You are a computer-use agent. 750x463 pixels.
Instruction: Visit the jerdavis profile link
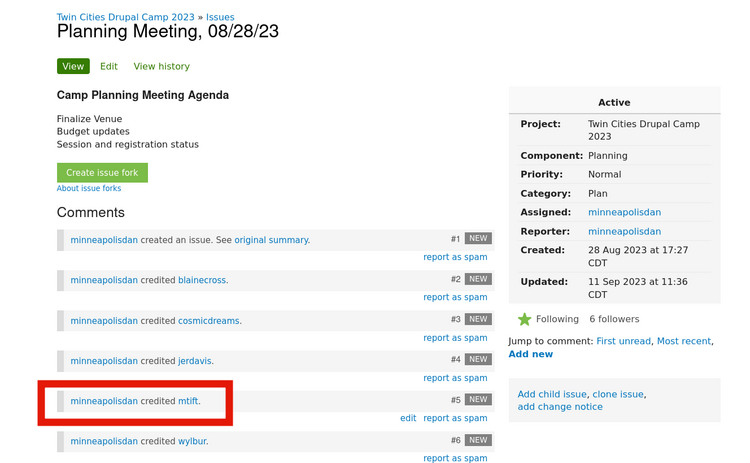[195, 361]
